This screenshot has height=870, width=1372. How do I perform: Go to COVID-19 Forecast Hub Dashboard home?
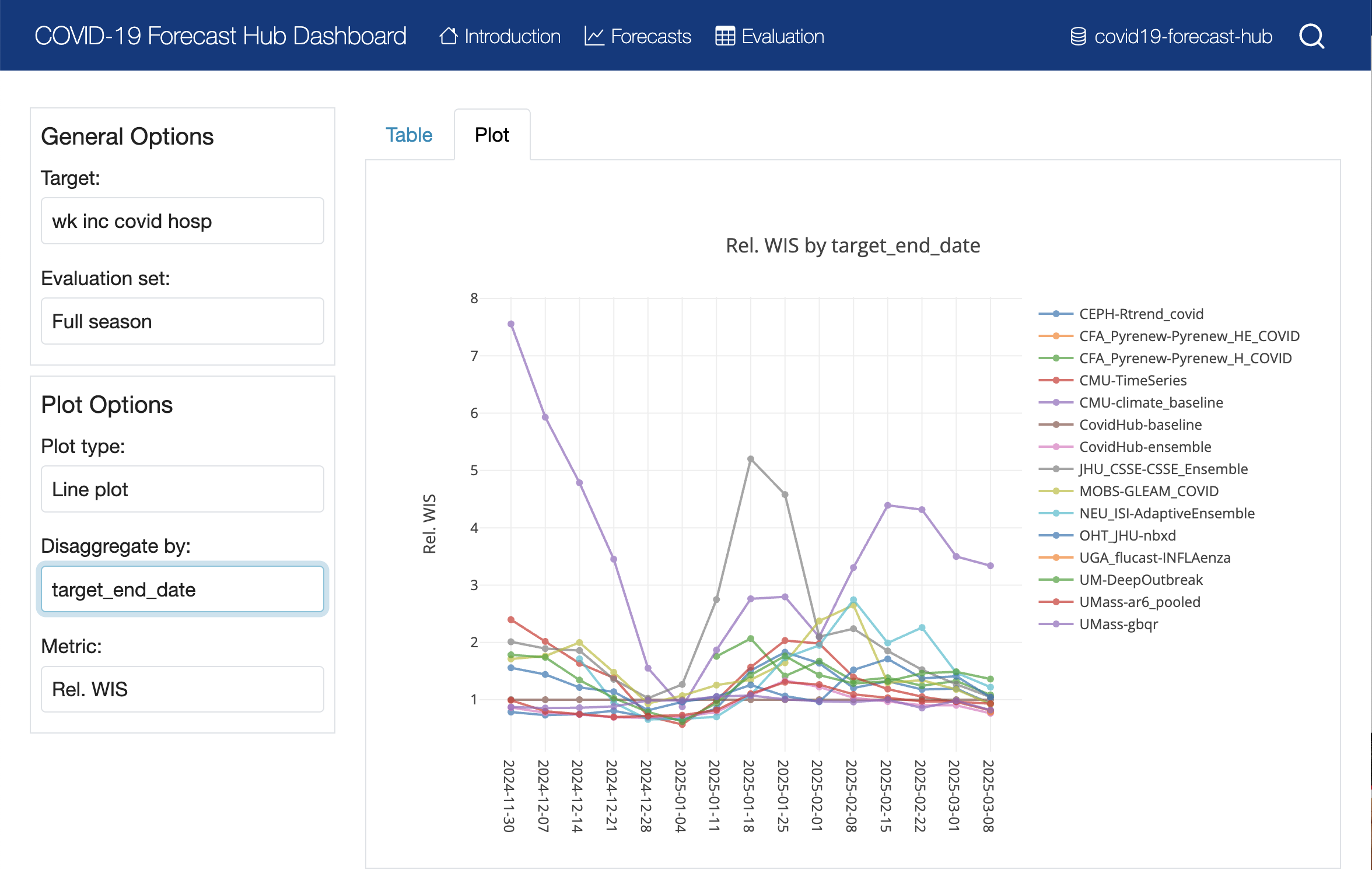coord(220,36)
